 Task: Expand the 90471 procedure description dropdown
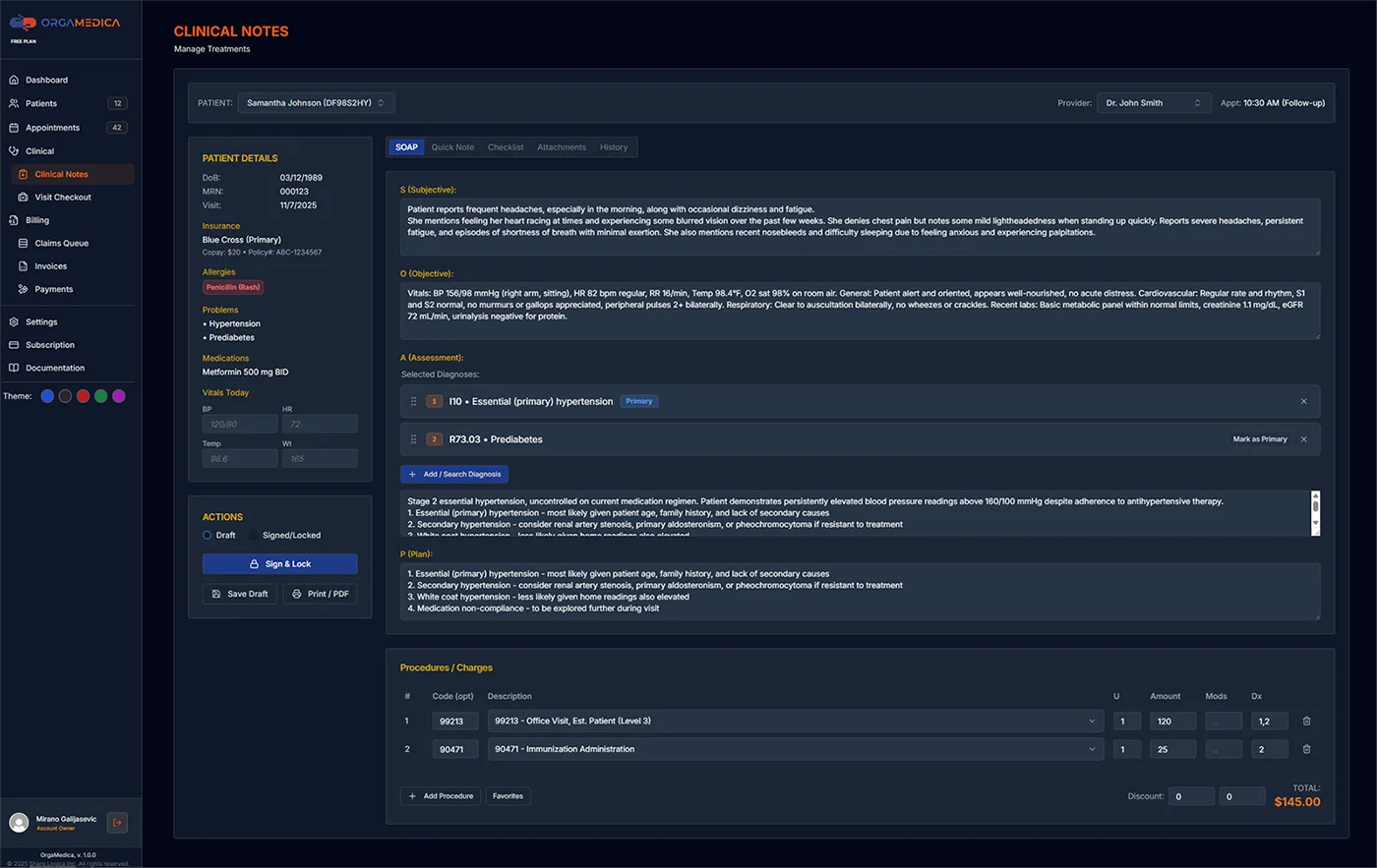click(1092, 748)
